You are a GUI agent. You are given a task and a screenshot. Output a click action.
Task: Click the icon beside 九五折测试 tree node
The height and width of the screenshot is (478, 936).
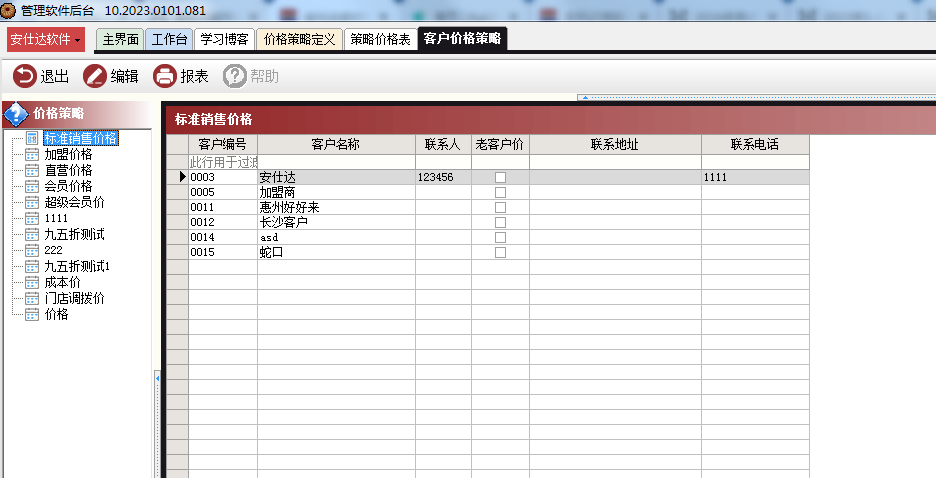[32, 235]
